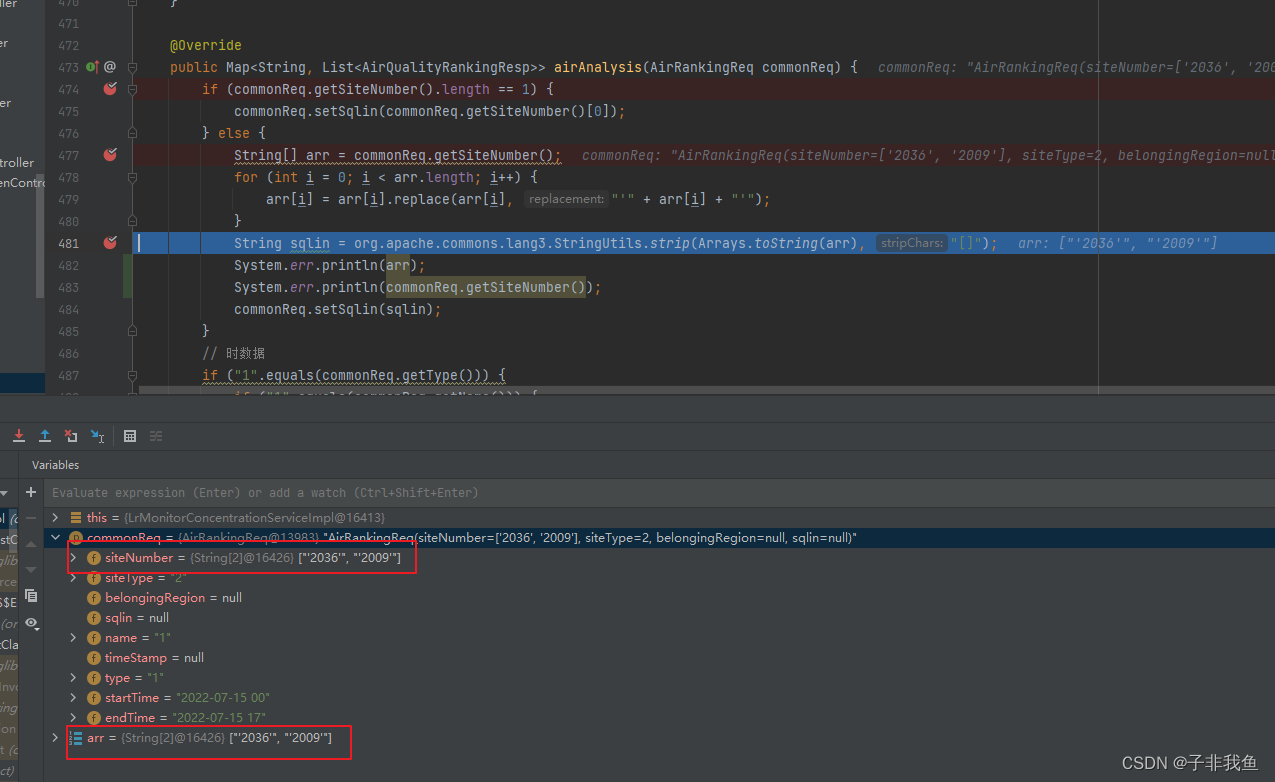The width and height of the screenshot is (1275, 782).
Task: Toggle watches view with eye icon
Action: pyautogui.click(x=31, y=622)
